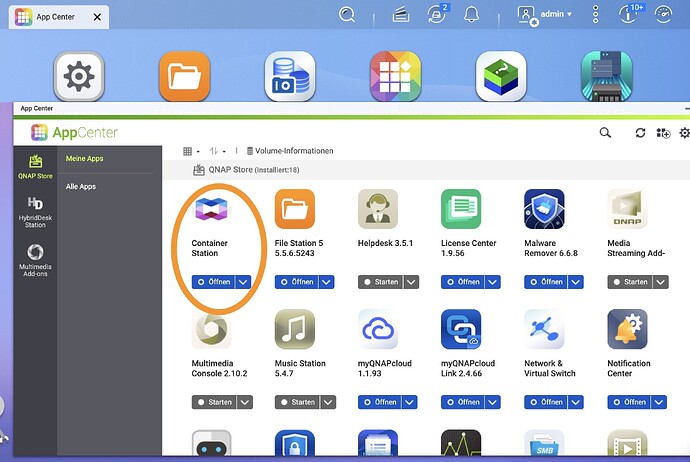Expand dropdown next to File Station Öffnen
Screen dimensions: 690x462
(x=327, y=282)
